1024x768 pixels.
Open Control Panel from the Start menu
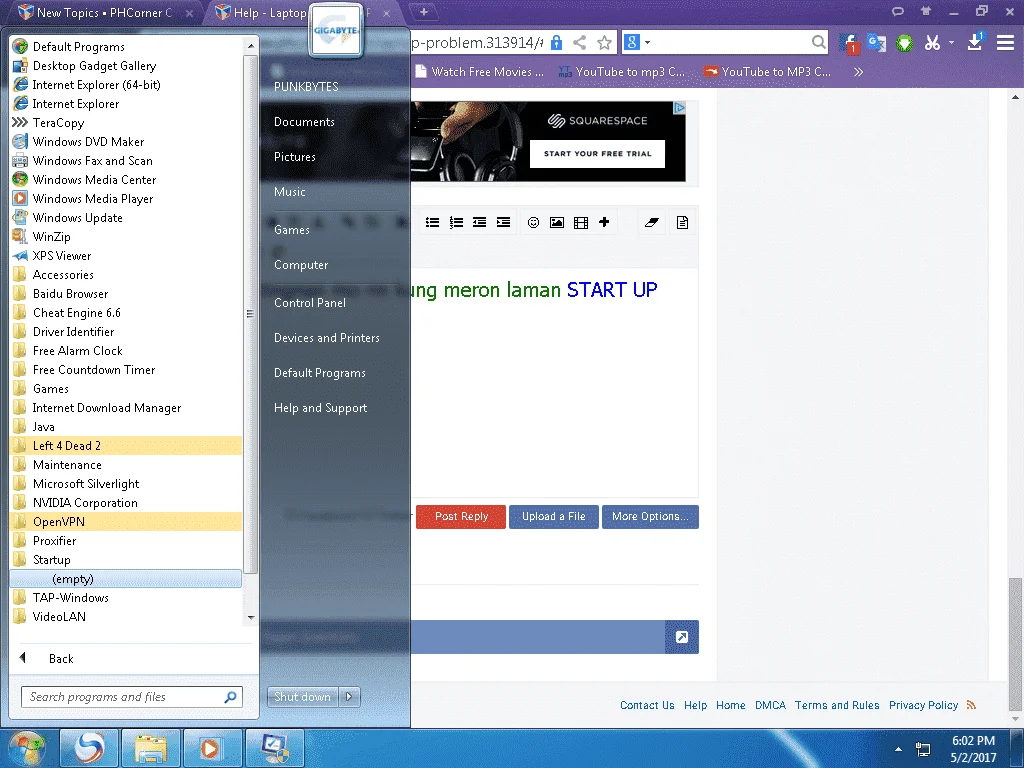(310, 302)
